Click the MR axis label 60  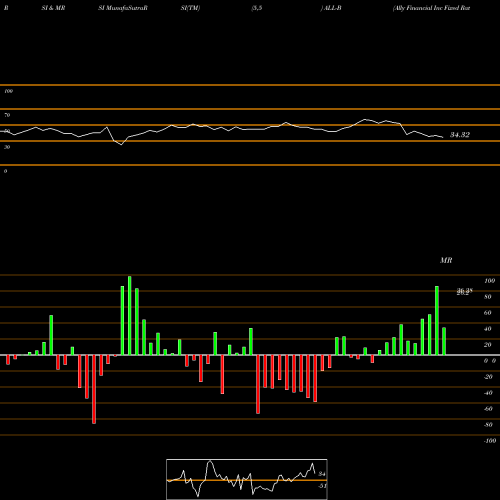pos(488,313)
